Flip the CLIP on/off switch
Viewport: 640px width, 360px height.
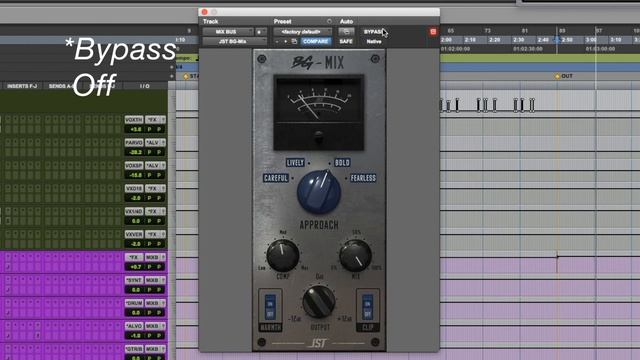(x=367, y=307)
